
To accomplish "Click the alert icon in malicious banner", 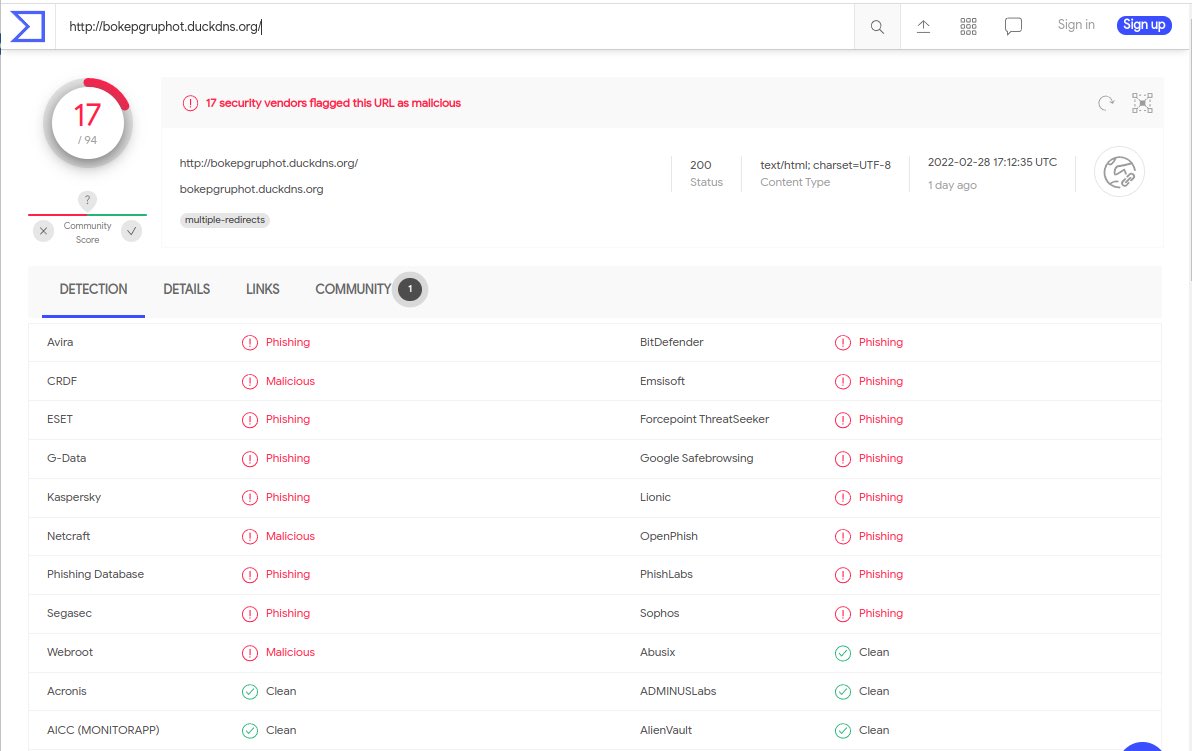I will coord(190,103).
